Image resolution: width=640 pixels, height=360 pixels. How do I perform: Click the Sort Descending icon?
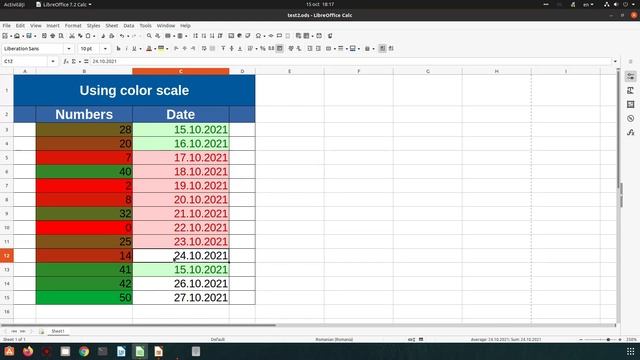[212, 36]
